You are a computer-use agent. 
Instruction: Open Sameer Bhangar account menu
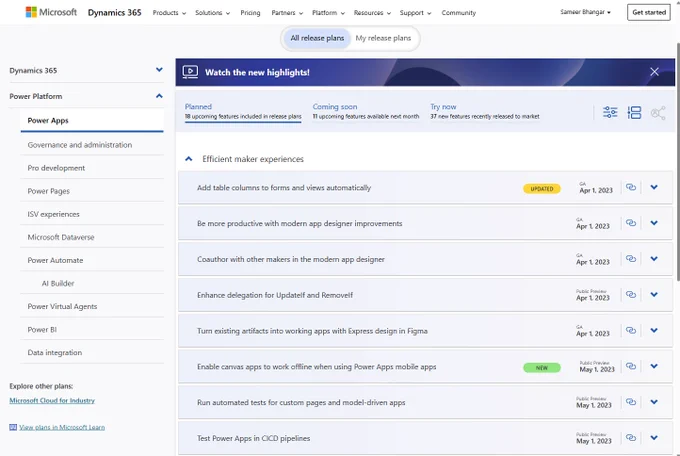tap(585, 12)
